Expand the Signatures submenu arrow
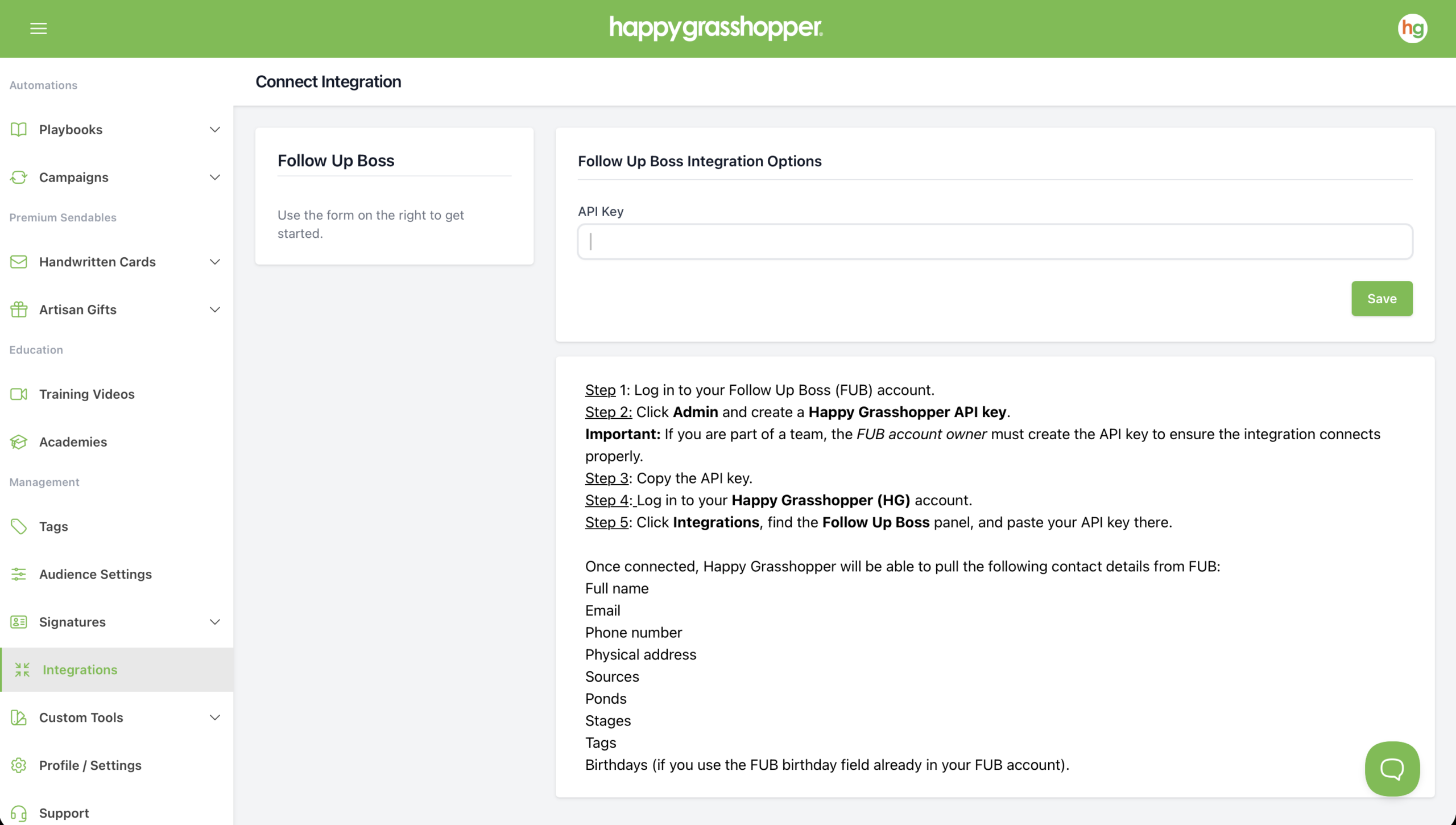Screen dimensions: 1456x825 (x=214, y=622)
